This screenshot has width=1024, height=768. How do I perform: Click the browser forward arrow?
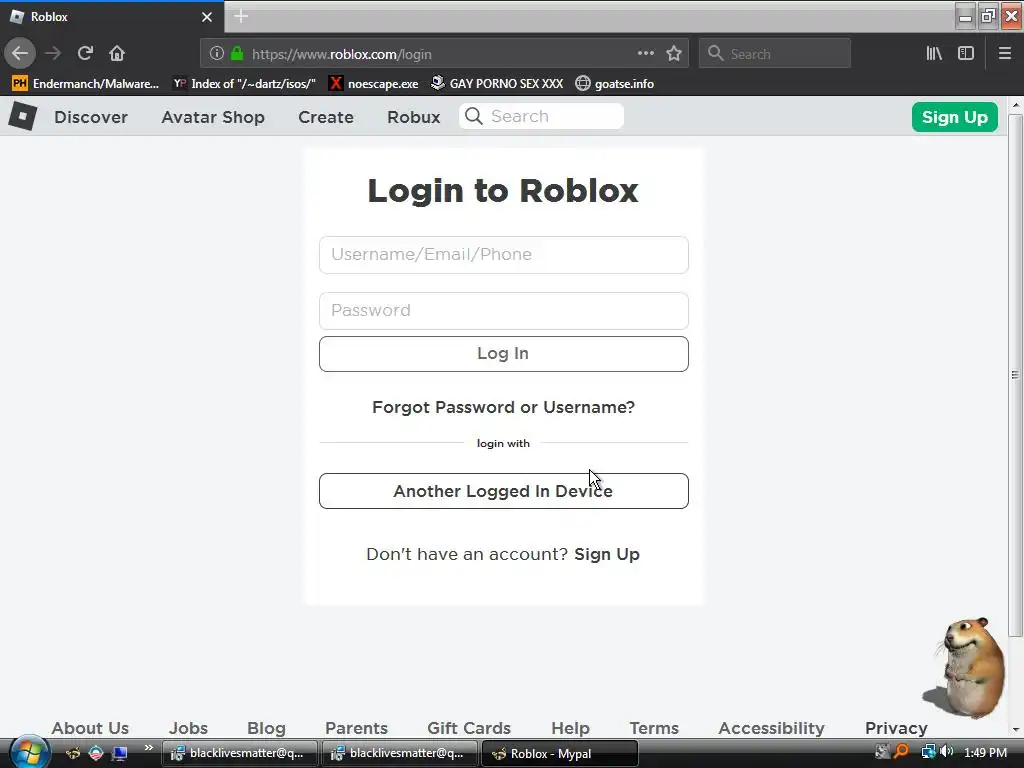pyautogui.click(x=53, y=53)
